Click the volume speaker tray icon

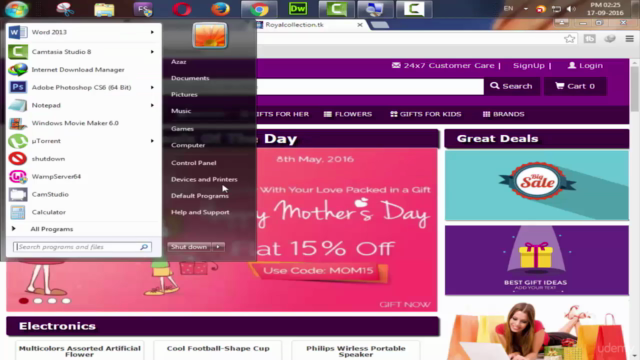(x=571, y=9)
